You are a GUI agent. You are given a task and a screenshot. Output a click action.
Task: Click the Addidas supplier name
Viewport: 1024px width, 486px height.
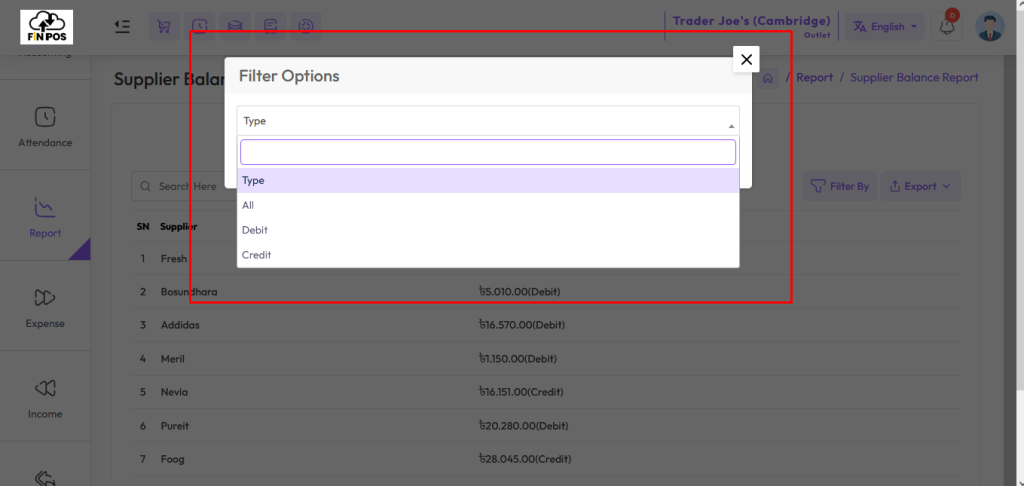pyautogui.click(x=180, y=325)
